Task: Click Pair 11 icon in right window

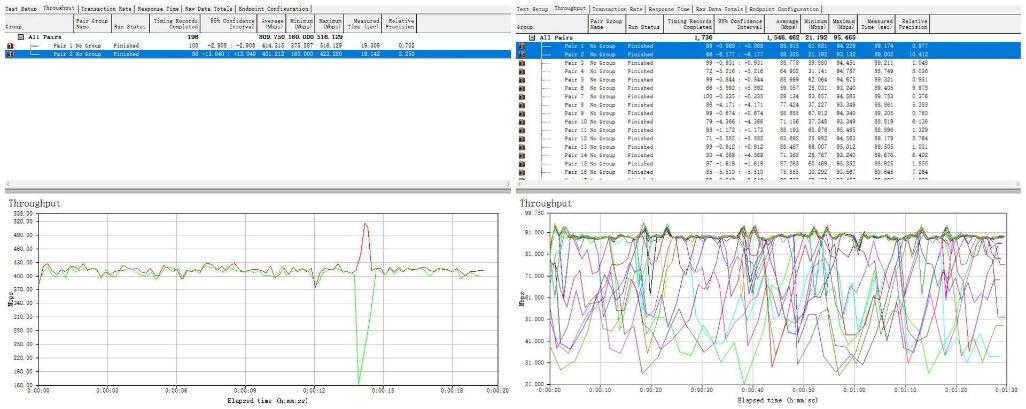Action: pos(522,130)
